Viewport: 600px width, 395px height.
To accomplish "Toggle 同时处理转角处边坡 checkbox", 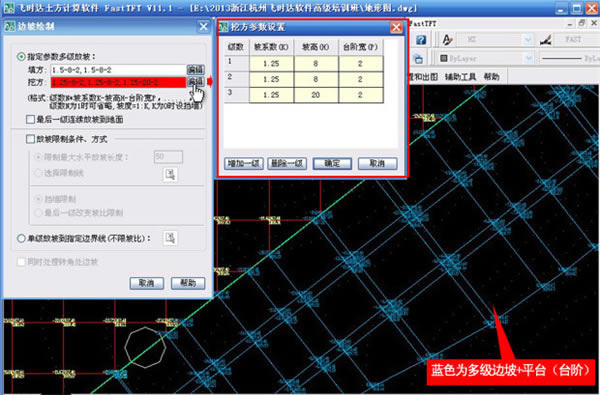I will tap(21, 262).
